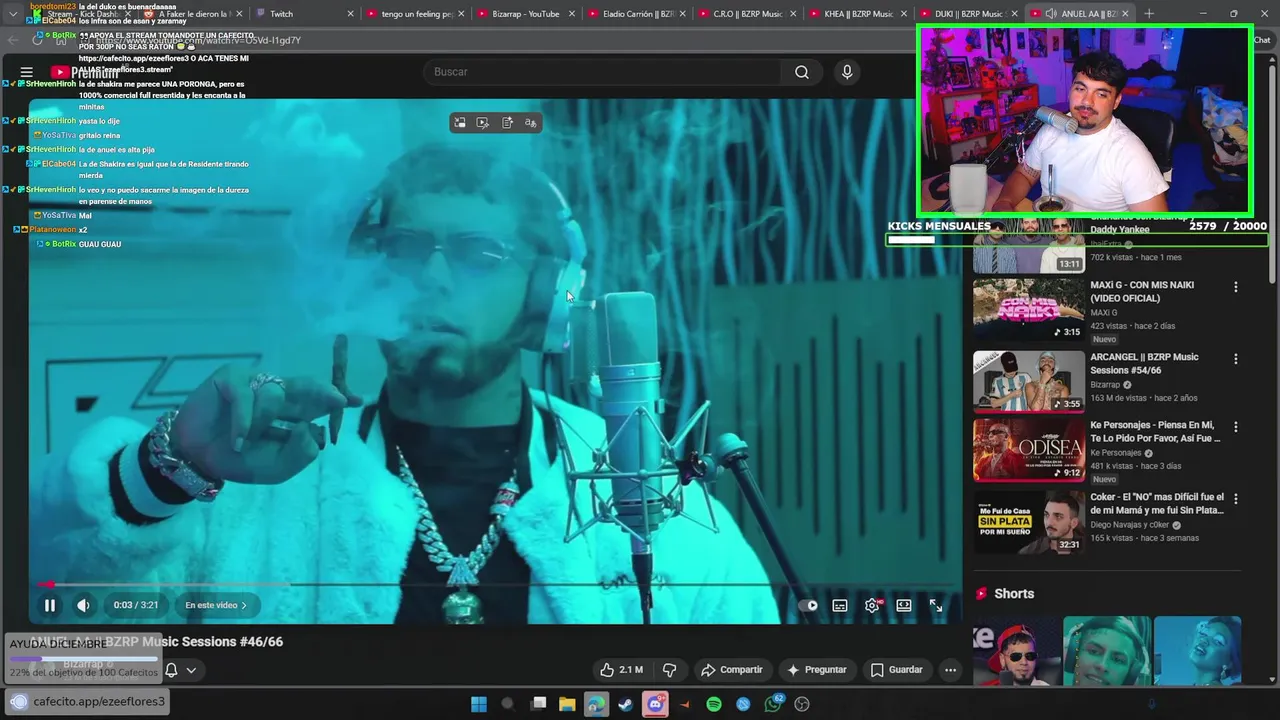Screen dimensions: 1280x720
Task: Seek using the video progress bar
Action: pyautogui.click(x=496, y=585)
